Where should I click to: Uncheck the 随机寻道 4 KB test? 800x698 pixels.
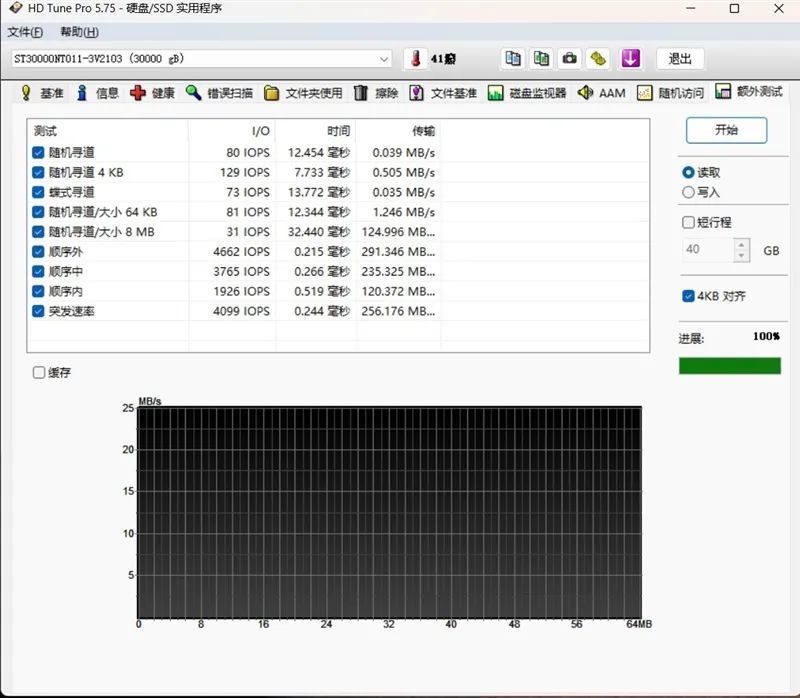(x=38, y=172)
